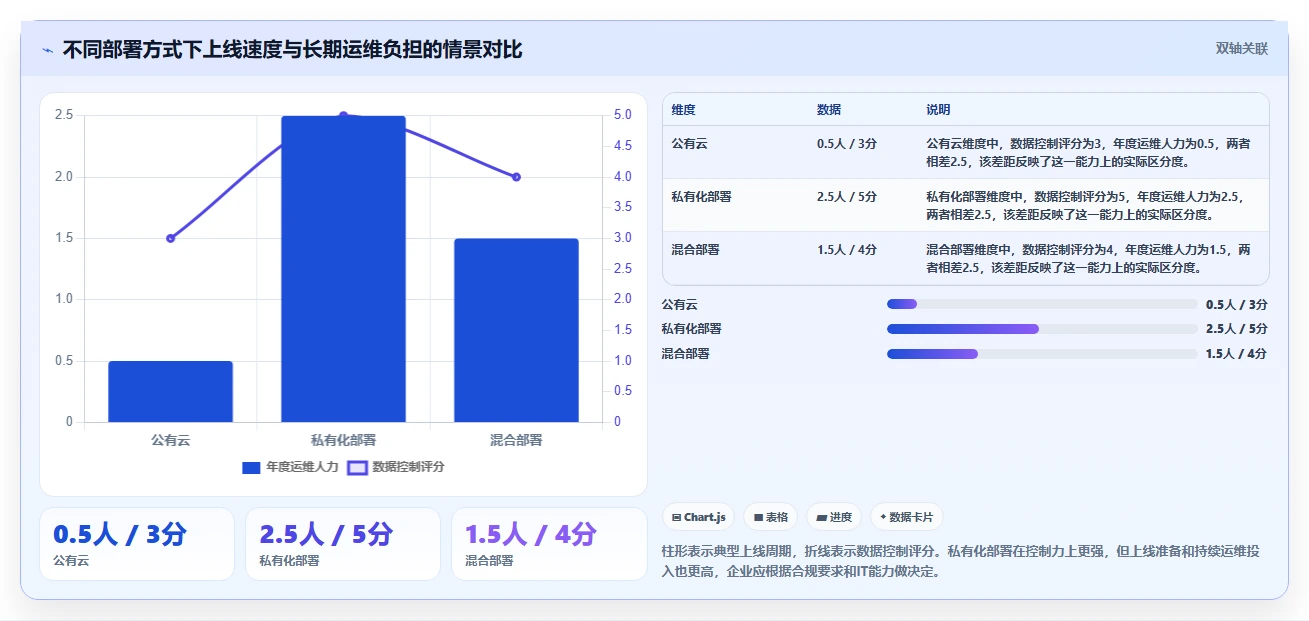Click the description starting 公有云维度中
The width and height of the screenshot is (1309, 621).
[1088, 152]
